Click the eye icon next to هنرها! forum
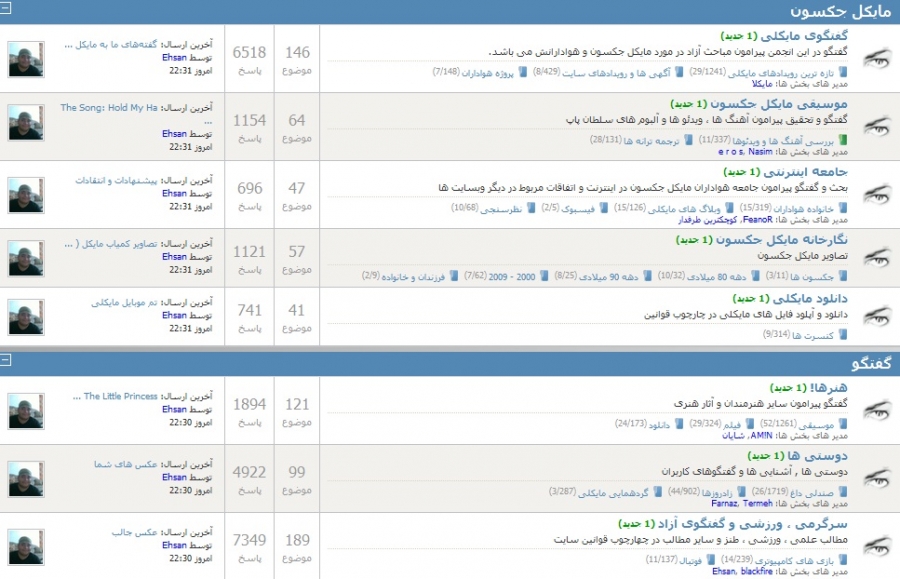 coord(876,410)
